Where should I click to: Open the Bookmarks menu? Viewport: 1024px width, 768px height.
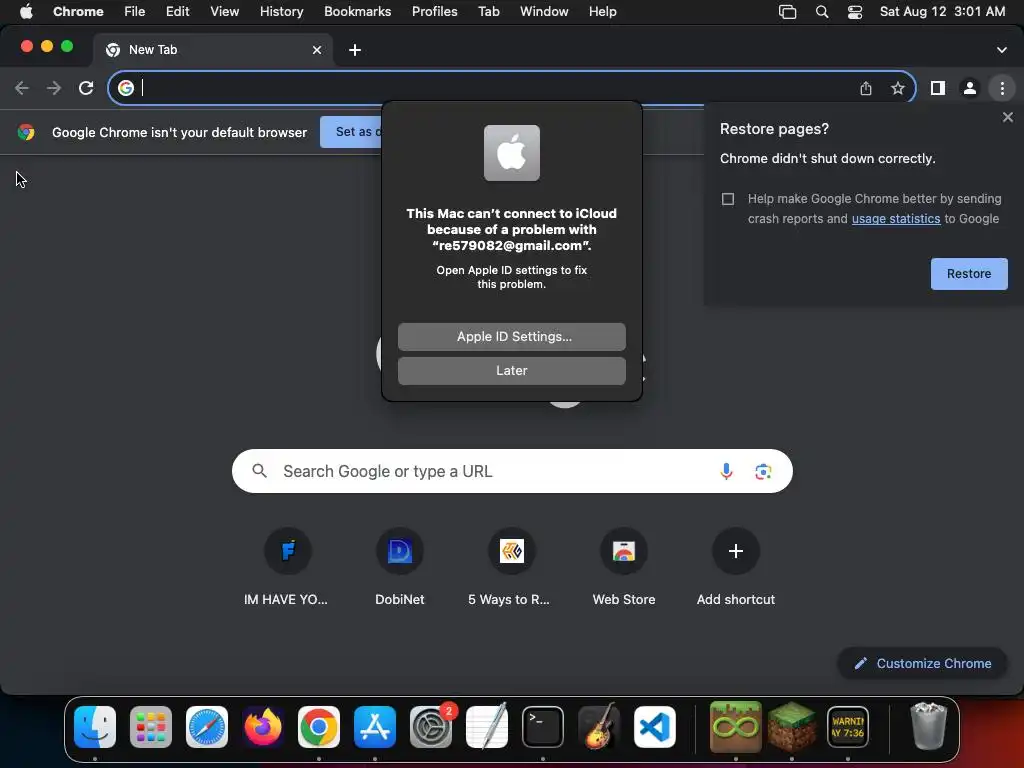(357, 12)
